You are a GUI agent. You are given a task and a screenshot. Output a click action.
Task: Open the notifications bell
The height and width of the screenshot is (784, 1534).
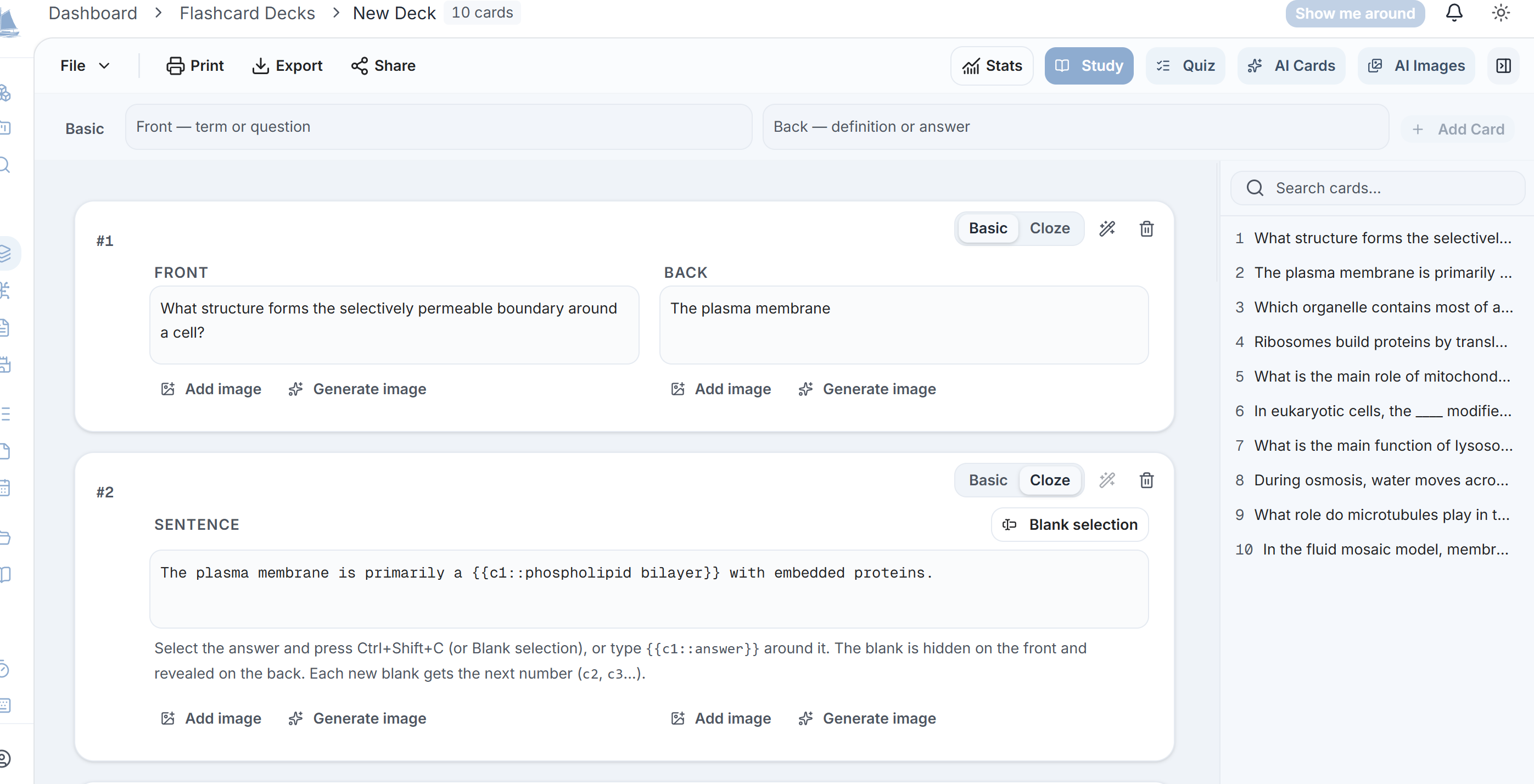point(1454,13)
